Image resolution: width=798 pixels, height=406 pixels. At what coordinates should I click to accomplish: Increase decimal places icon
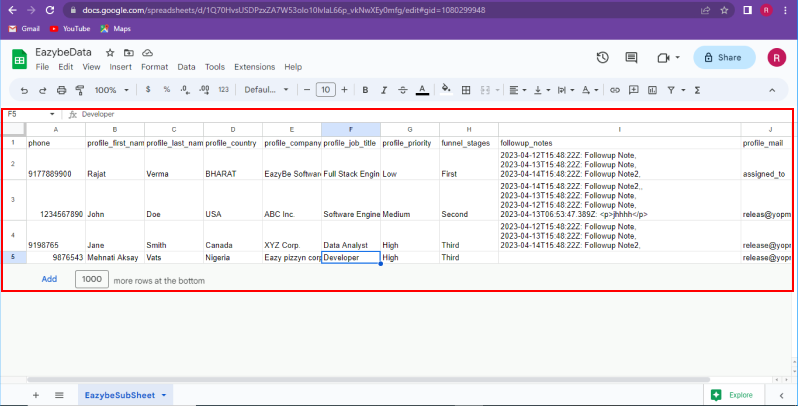point(204,90)
